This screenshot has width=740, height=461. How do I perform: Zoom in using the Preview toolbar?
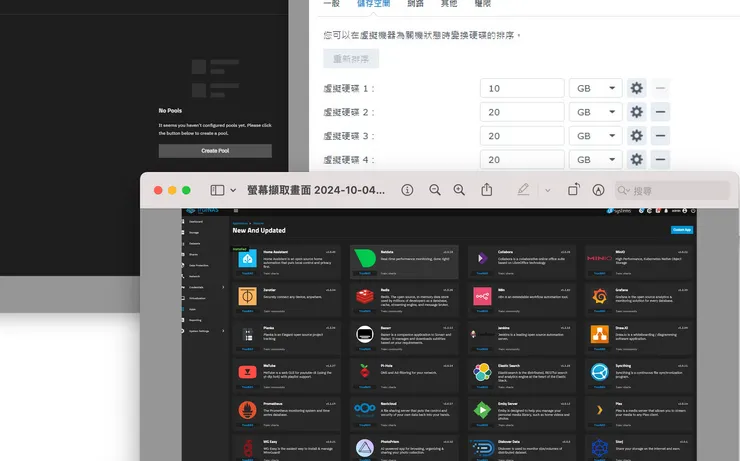459,190
